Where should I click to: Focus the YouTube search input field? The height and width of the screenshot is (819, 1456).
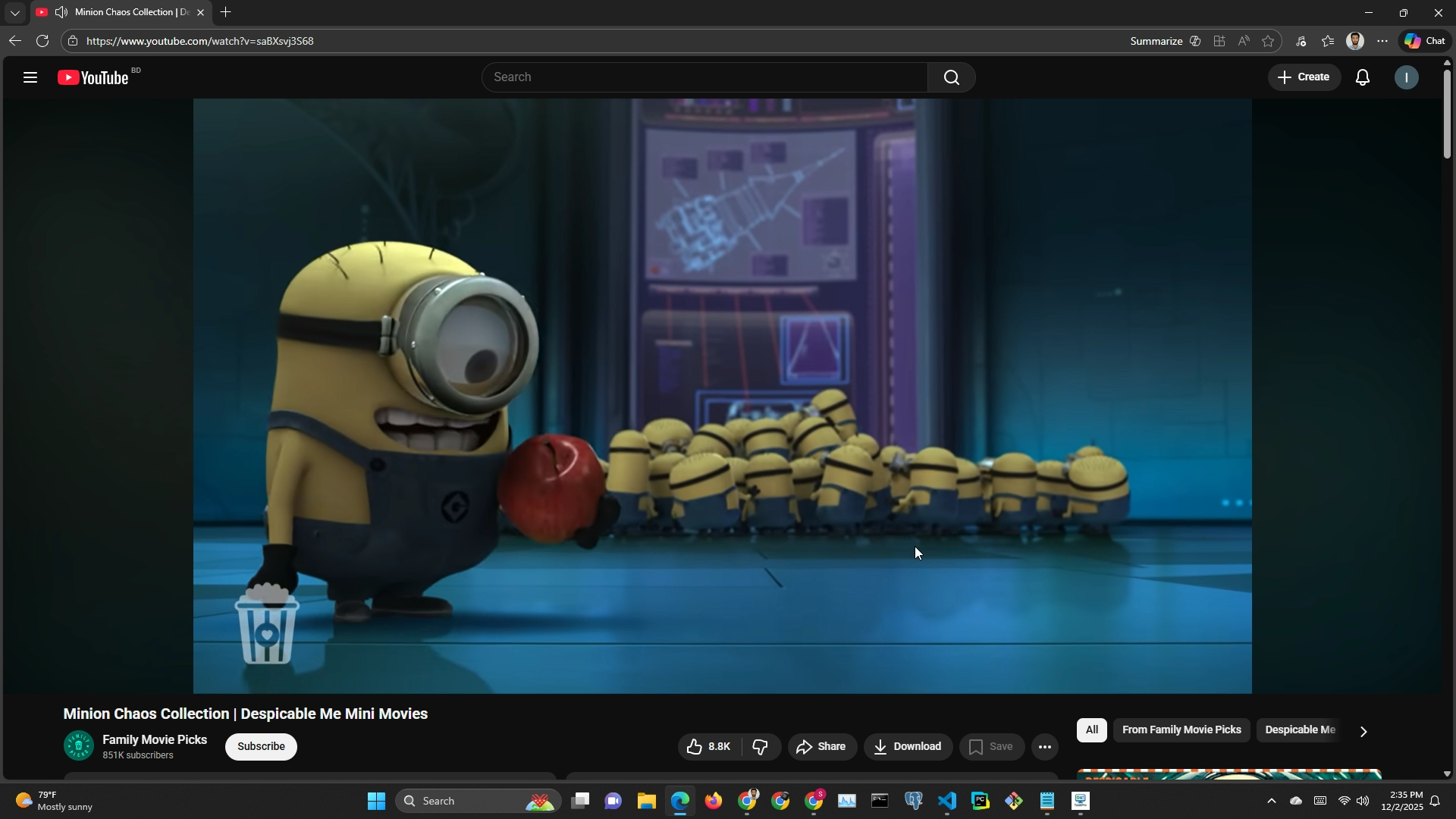tap(705, 77)
